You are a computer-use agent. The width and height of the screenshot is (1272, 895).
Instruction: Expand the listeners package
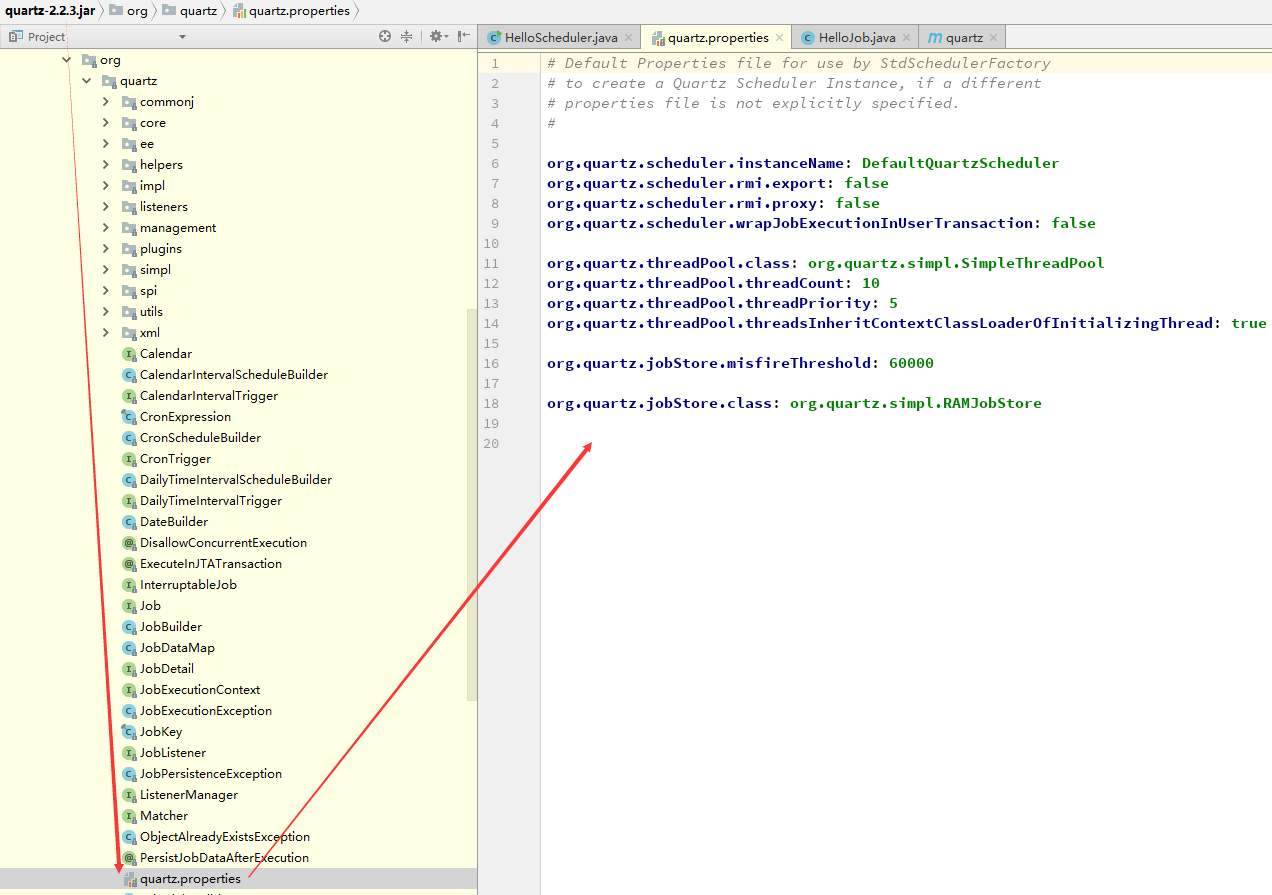106,207
